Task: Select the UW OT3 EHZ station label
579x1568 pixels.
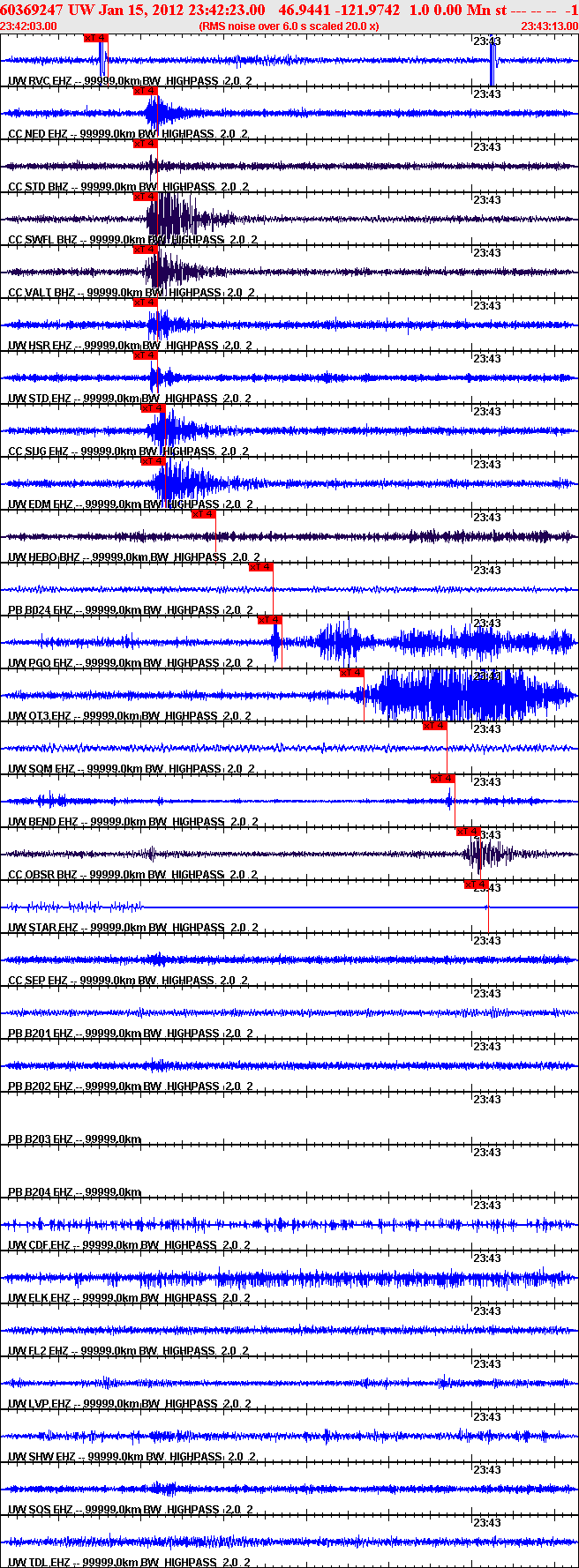Action: click(130, 715)
